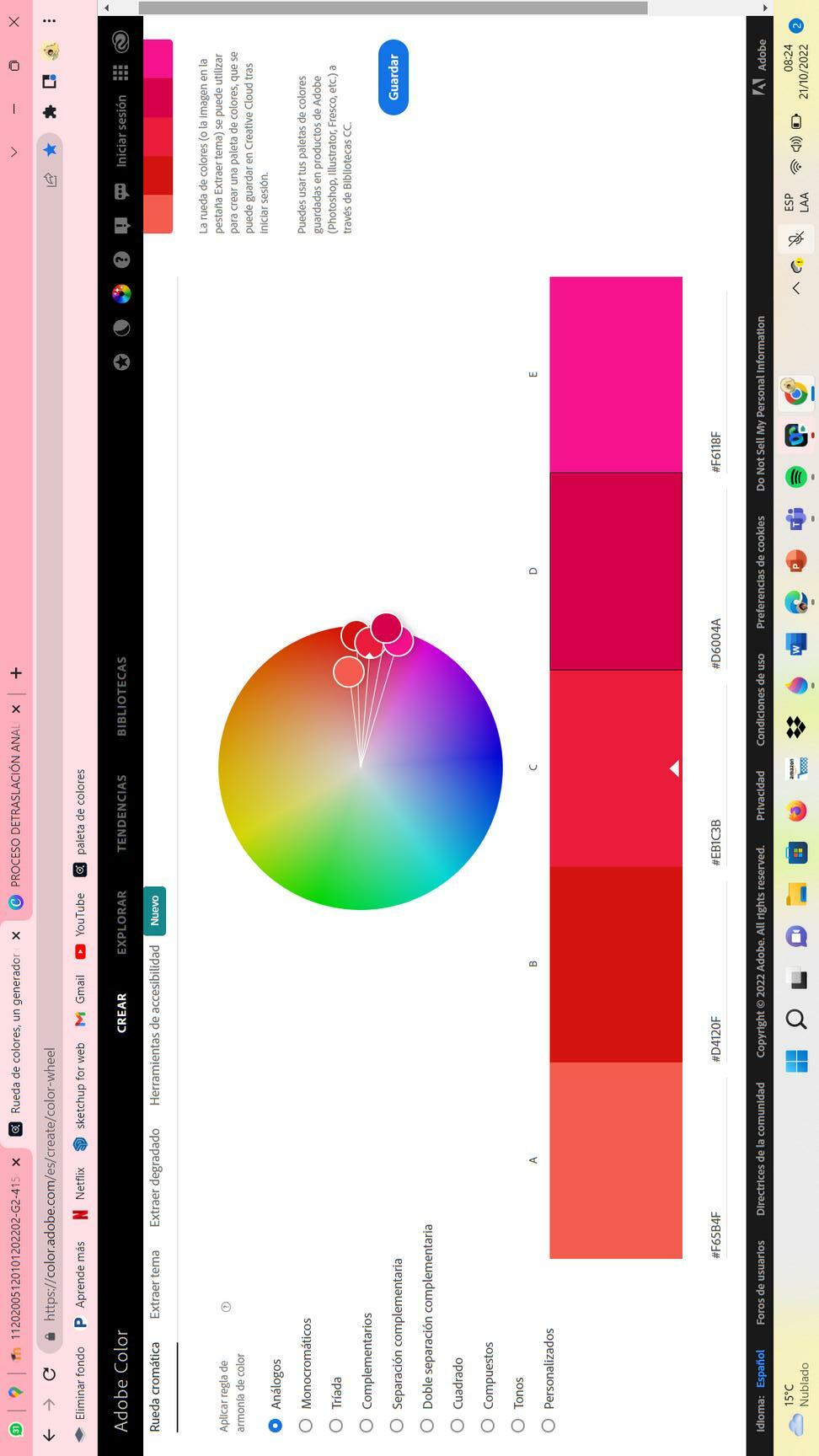
Task: Switch to the Extraer degradado tab
Action: [x=154, y=1177]
